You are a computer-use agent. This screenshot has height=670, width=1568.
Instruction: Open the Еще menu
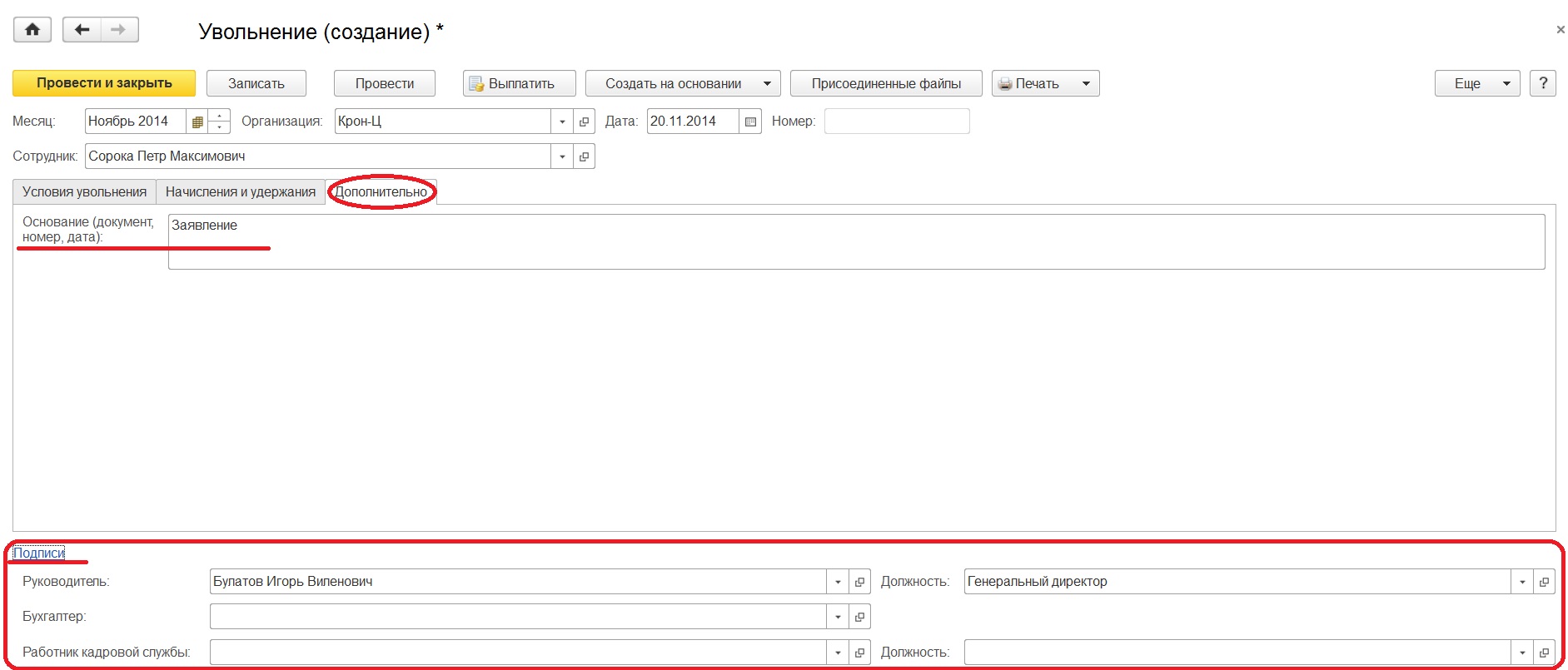tap(1476, 83)
